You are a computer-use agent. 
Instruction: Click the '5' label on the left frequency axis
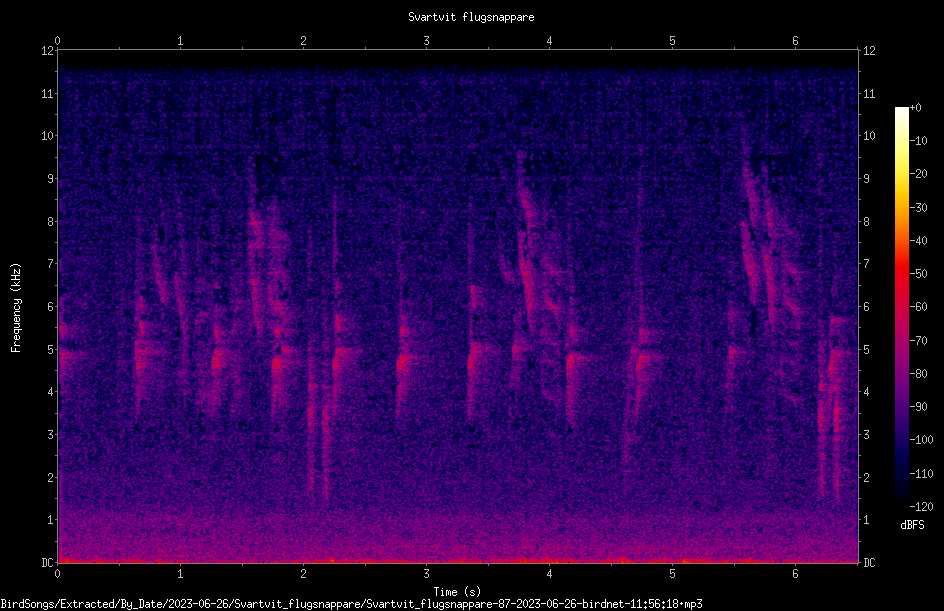(x=51, y=349)
